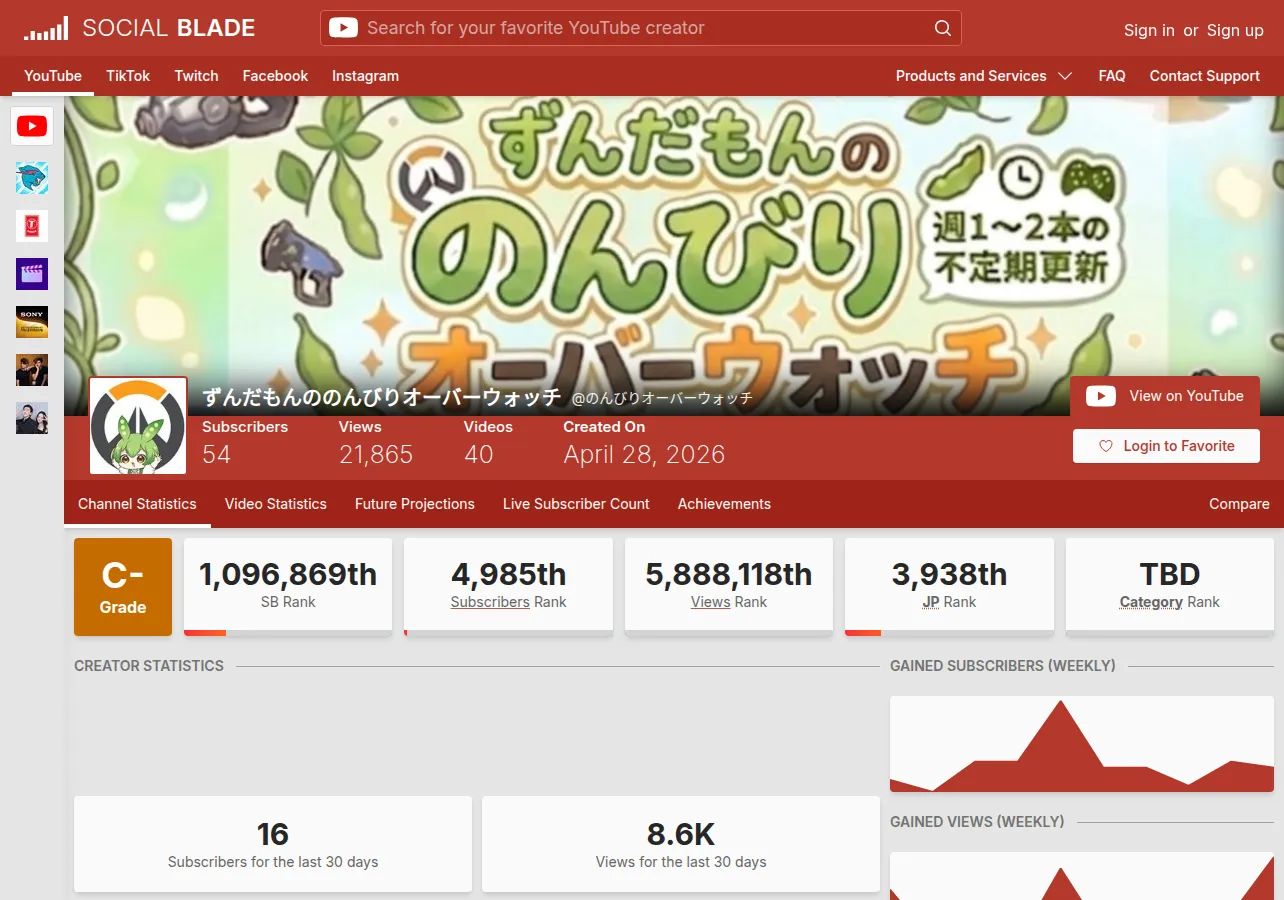Open the two-men-in-black channel thumbnail in sidebar
1284x900 pixels.
tap(32, 370)
